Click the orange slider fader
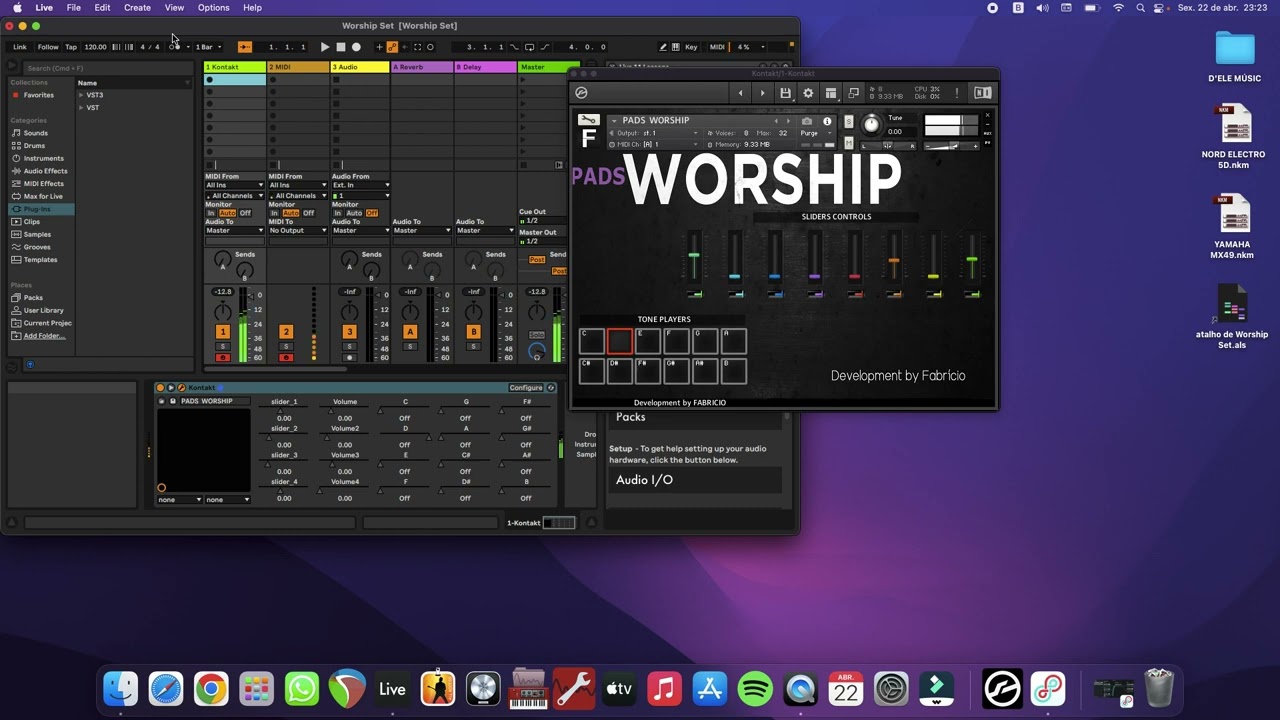 point(894,261)
